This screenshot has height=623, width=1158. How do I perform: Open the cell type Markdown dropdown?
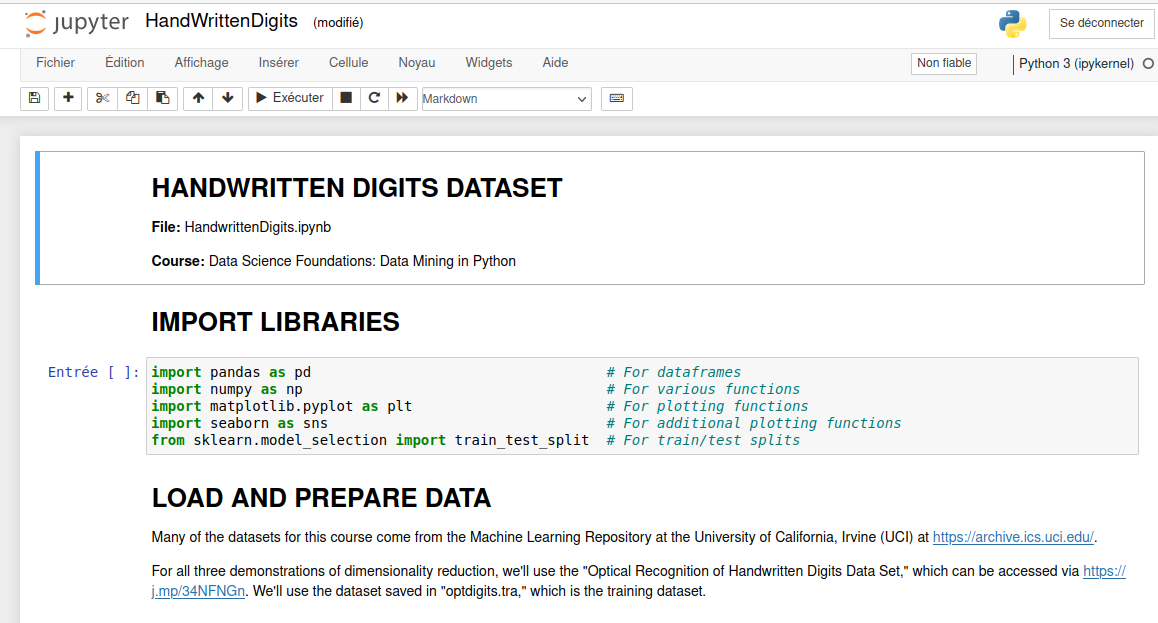pyautogui.click(x=506, y=99)
